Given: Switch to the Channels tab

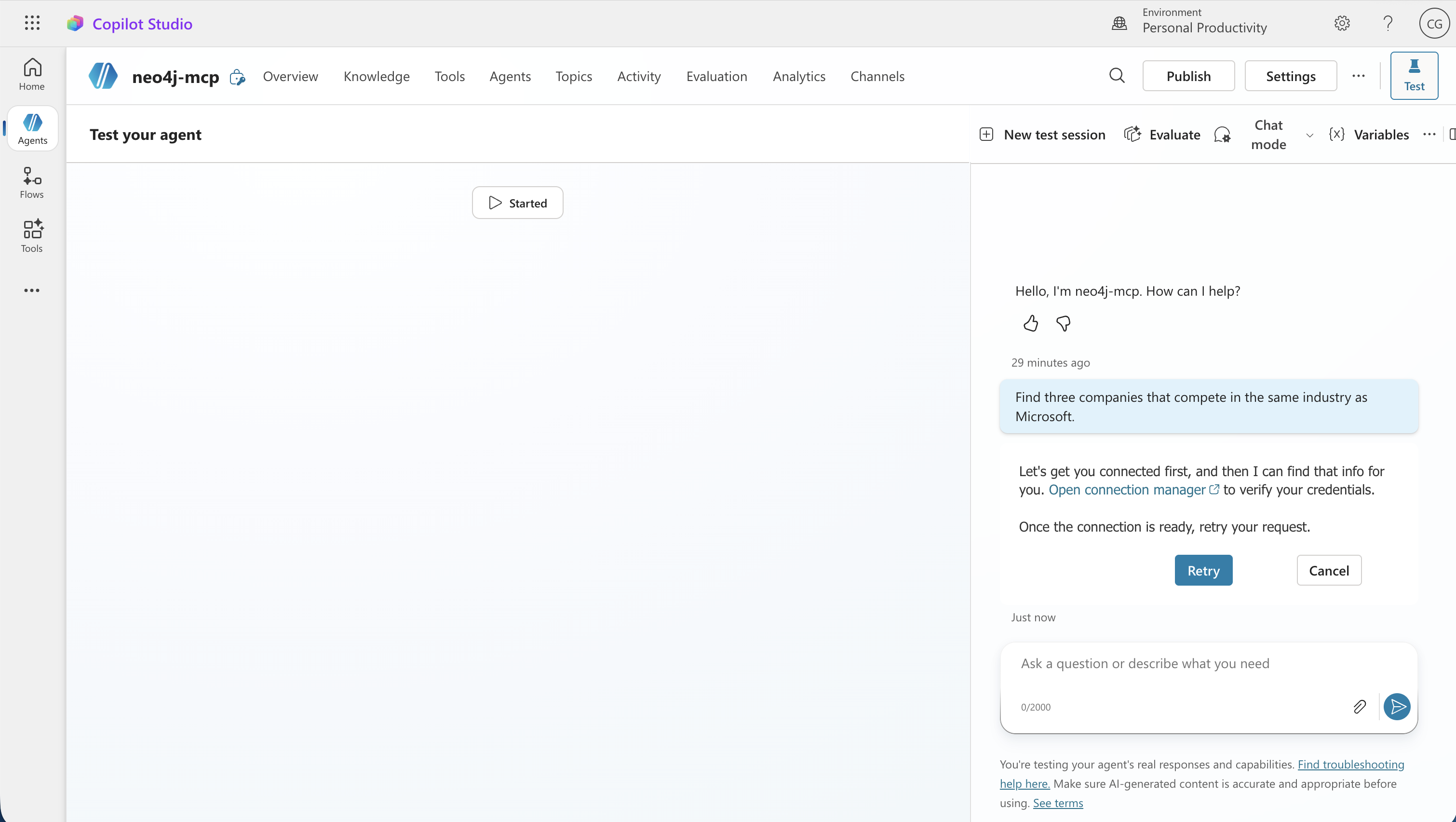Looking at the screenshot, I should 877,76.
